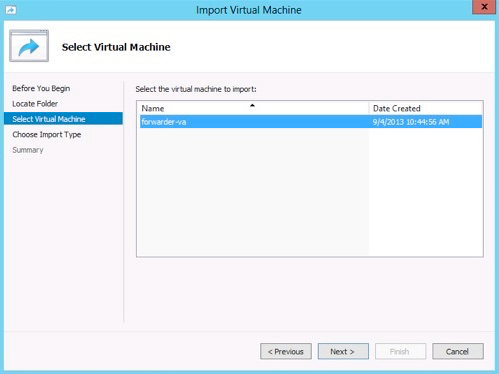Viewport: 499px width, 374px height.
Task: Sort the list by Date Created
Action: coord(425,108)
